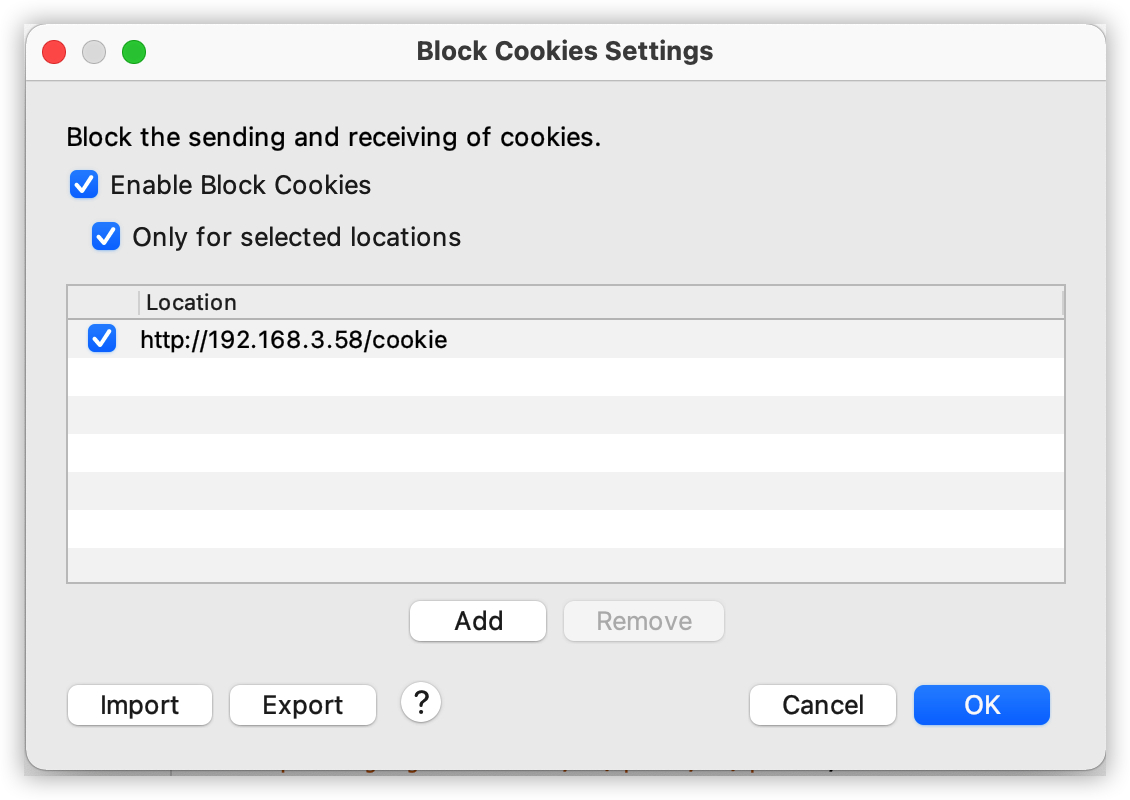Disable the Enable Block Cookies checkbox

[x=83, y=185]
